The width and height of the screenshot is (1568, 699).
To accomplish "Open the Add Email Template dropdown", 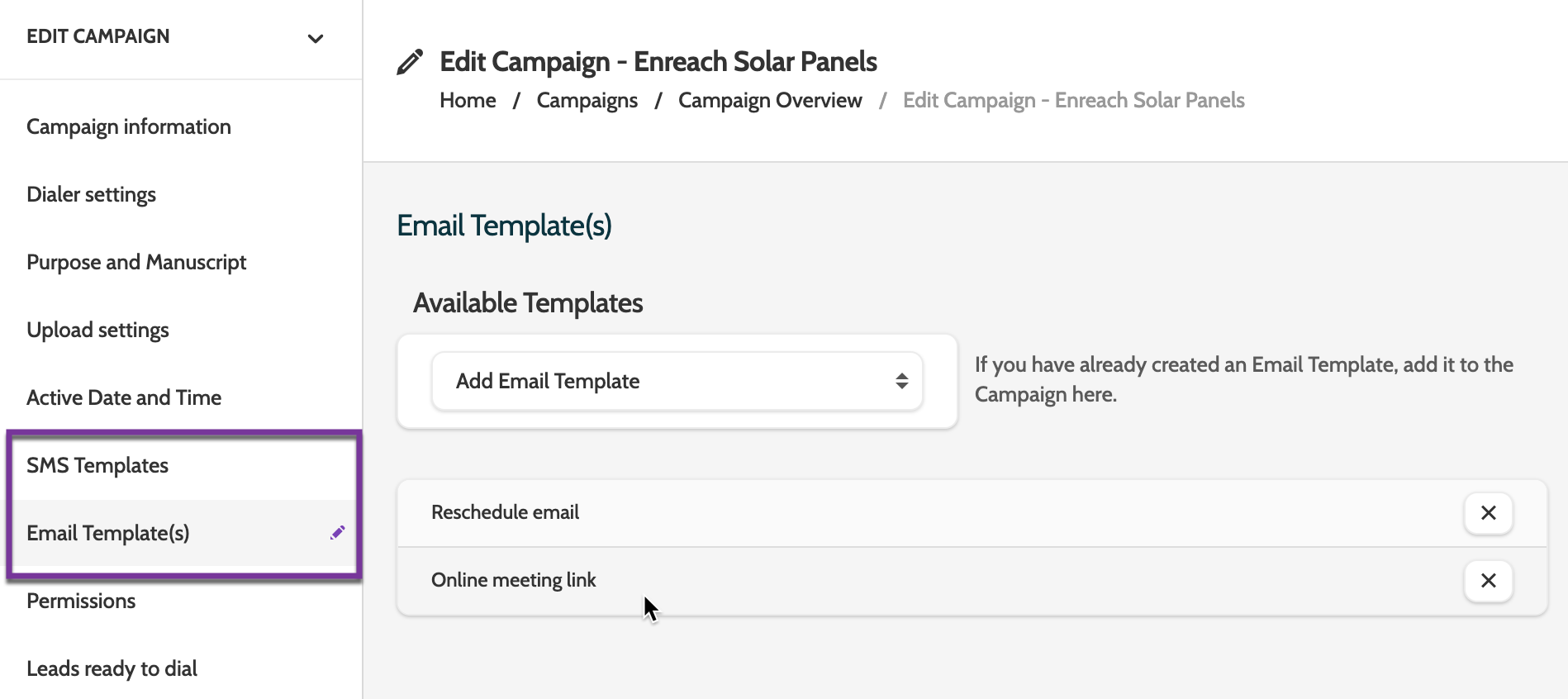I will click(x=676, y=381).
